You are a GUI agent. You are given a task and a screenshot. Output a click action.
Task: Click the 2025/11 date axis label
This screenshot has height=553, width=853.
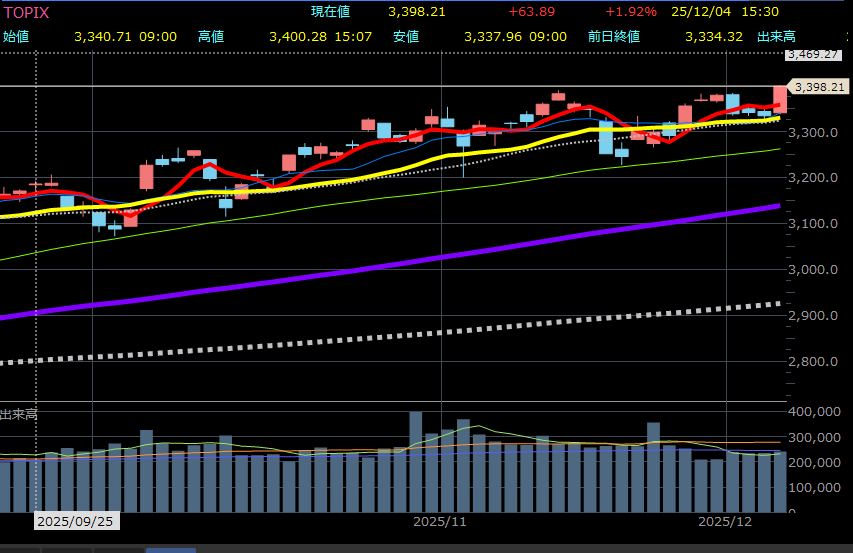tap(440, 521)
